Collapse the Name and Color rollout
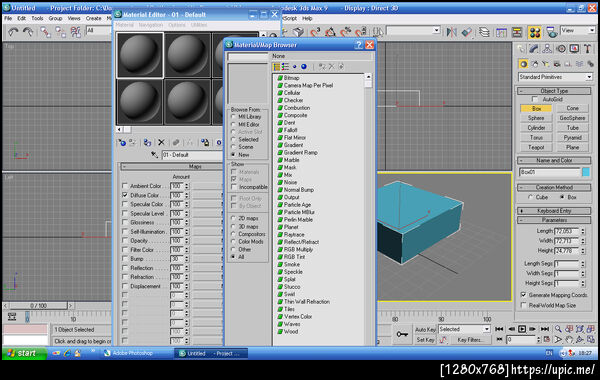Viewport: 600px width, 380px height. pos(554,160)
